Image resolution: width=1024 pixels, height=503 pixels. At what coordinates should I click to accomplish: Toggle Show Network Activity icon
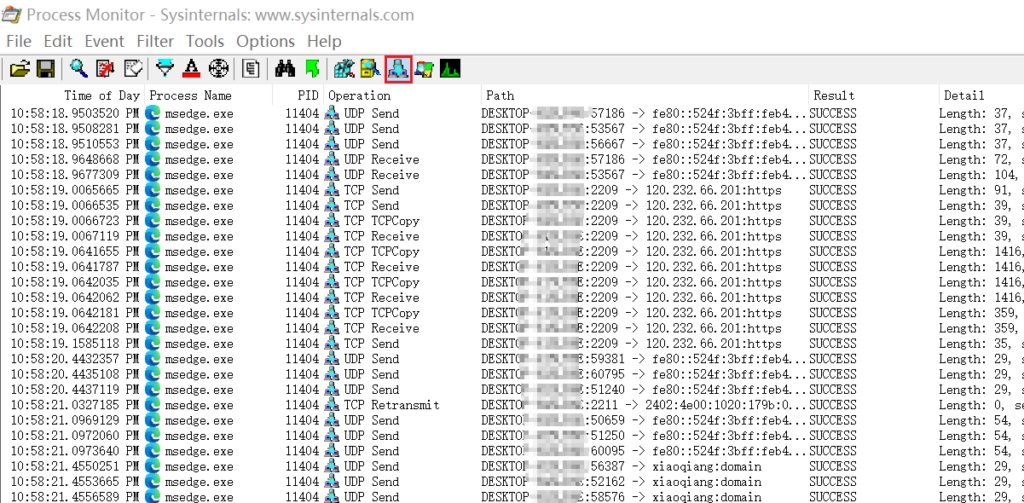pos(398,69)
